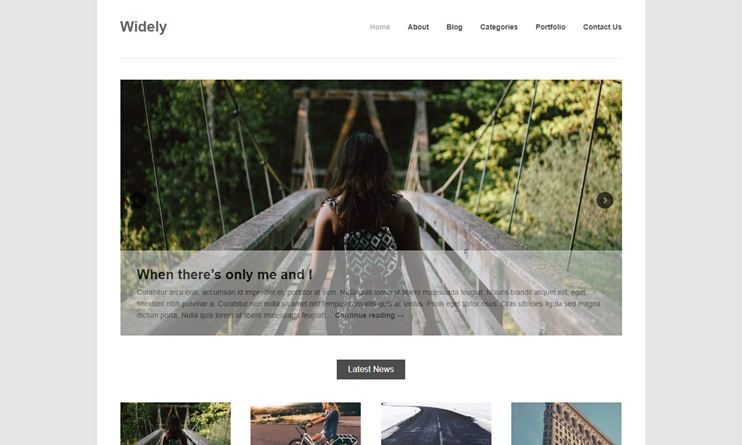Open the Portfolio menu item
This screenshot has width=742, height=445.
coord(550,27)
